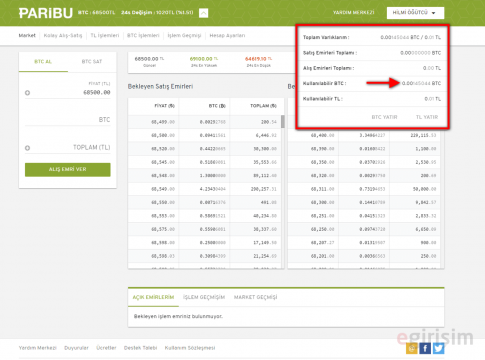Click the Facebook icon in footer
The width and height of the screenshot is (485, 360).
pos(425,348)
